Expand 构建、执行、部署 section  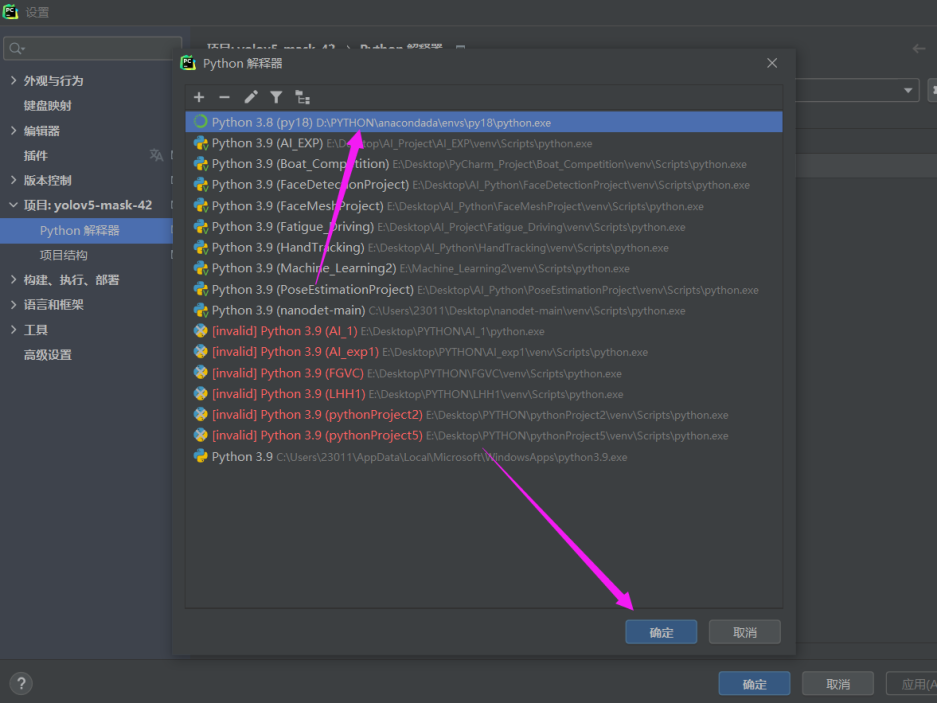pos(13,280)
